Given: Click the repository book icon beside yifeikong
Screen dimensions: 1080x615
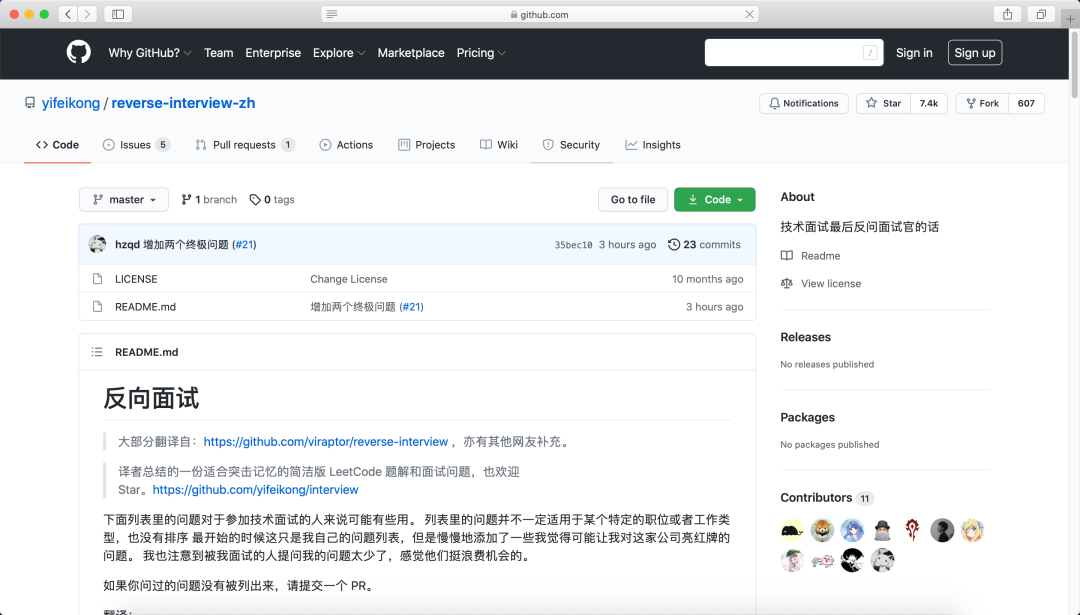Looking at the screenshot, I should [30, 103].
